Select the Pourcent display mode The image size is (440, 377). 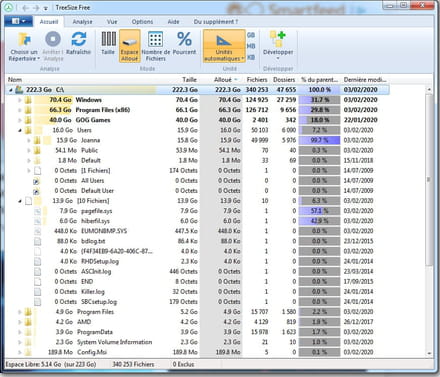tap(184, 43)
